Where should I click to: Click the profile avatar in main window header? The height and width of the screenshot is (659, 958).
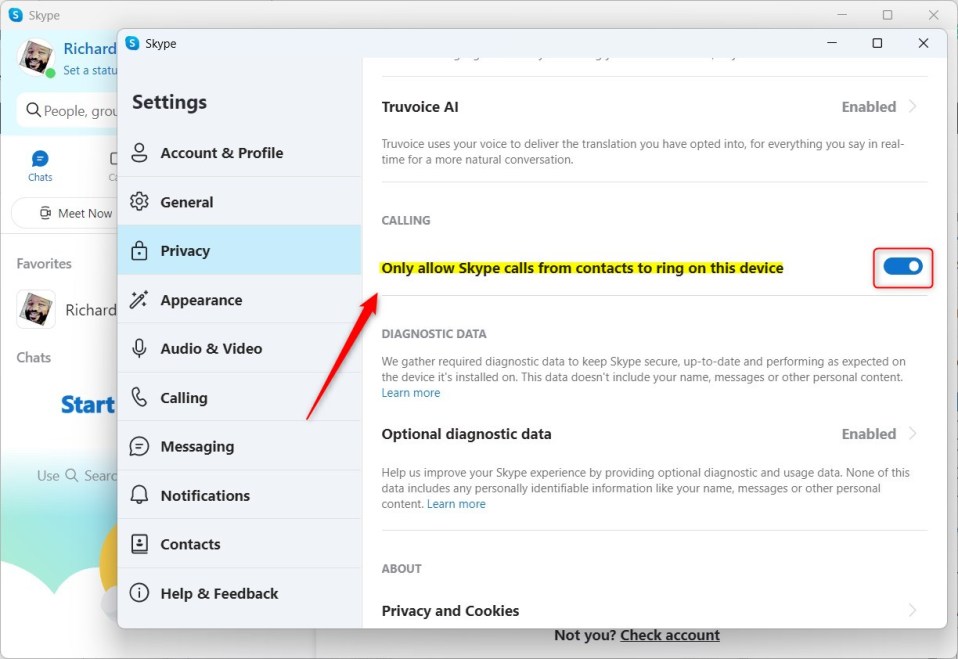click(35, 57)
